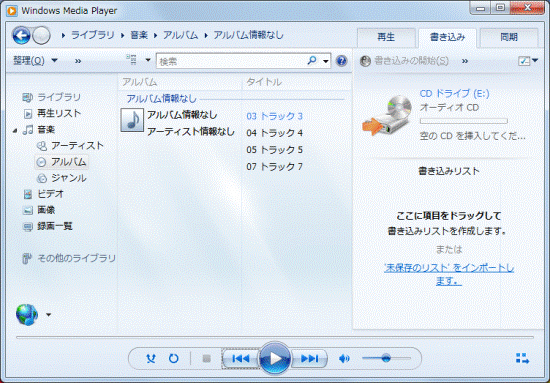The image size is (550, 383).
Task: Skip to the previous track
Action: tap(241, 358)
